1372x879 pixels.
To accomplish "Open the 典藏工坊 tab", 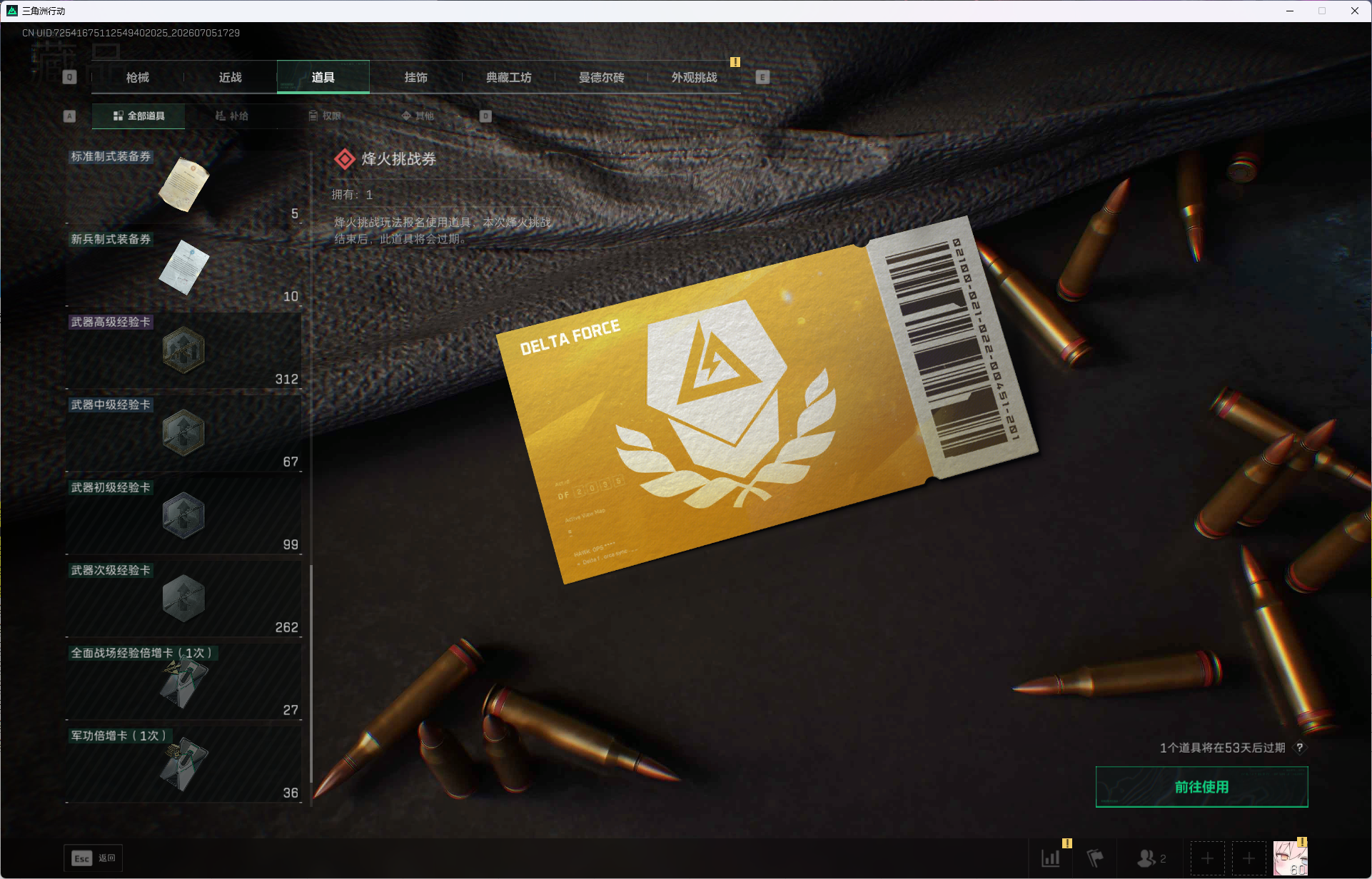I will pos(509,77).
